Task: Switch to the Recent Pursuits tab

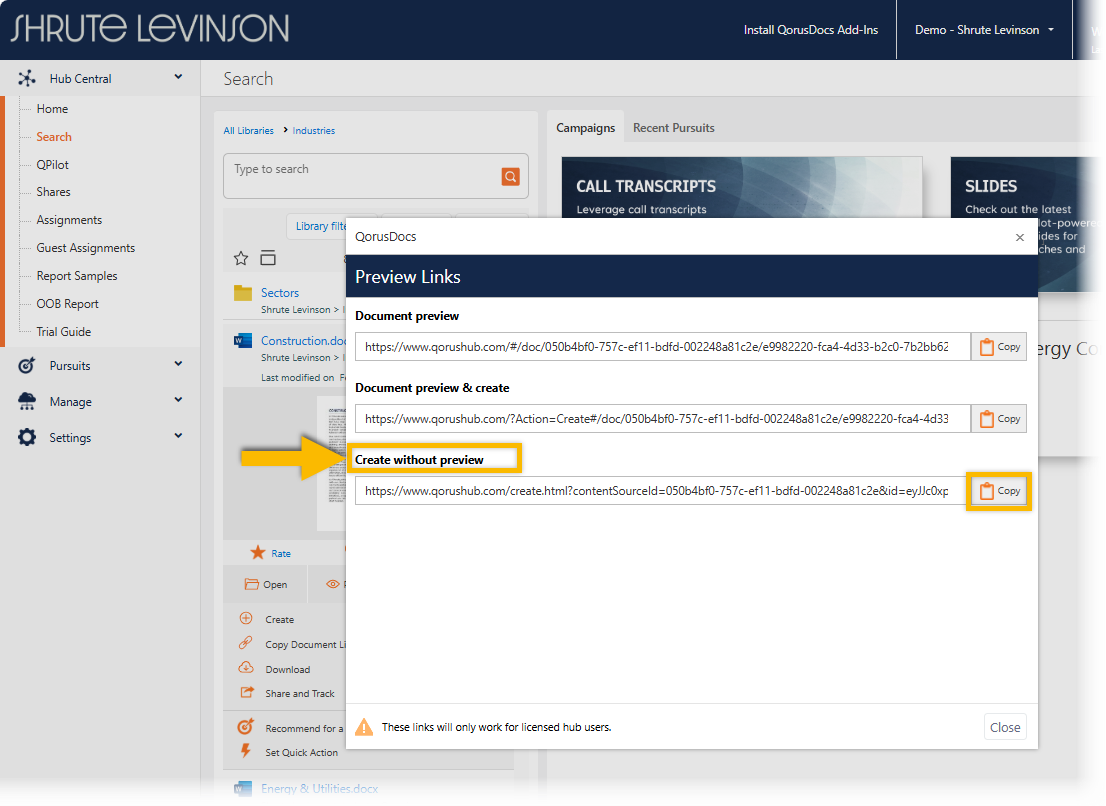Action: tap(673, 128)
